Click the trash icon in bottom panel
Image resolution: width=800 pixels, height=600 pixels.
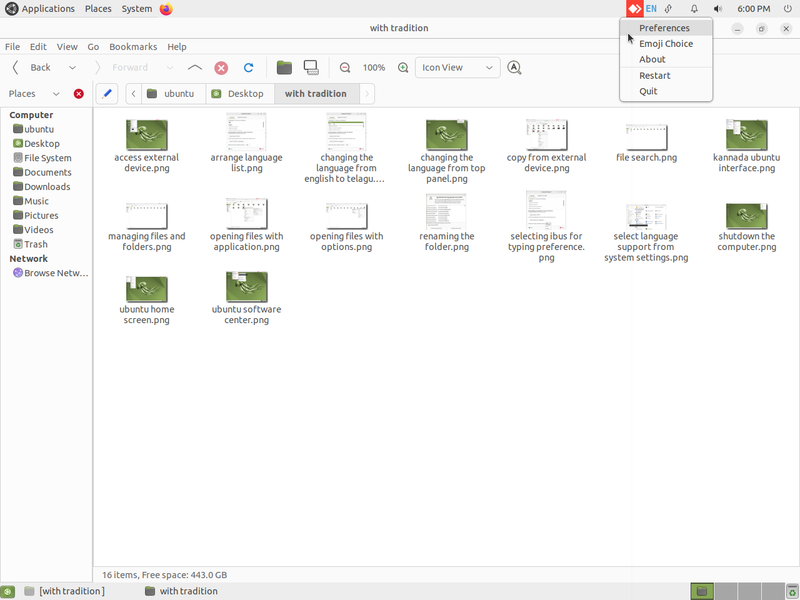click(x=792, y=591)
